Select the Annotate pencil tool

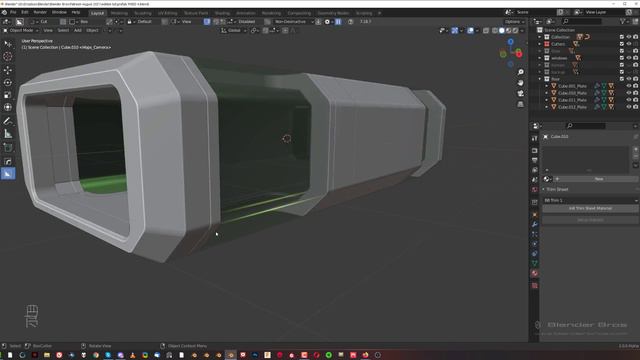(x=8, y=121)
